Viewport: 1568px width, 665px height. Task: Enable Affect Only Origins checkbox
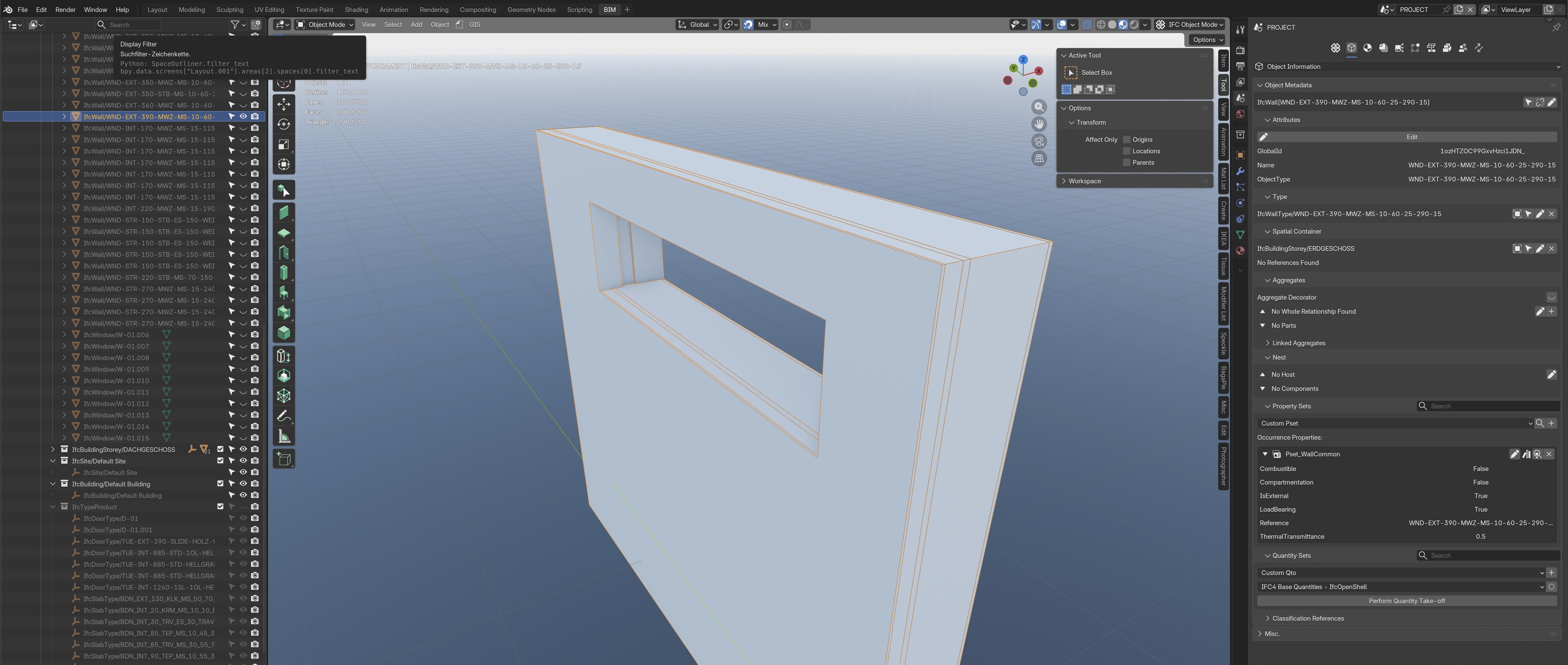coord(1127,140)
